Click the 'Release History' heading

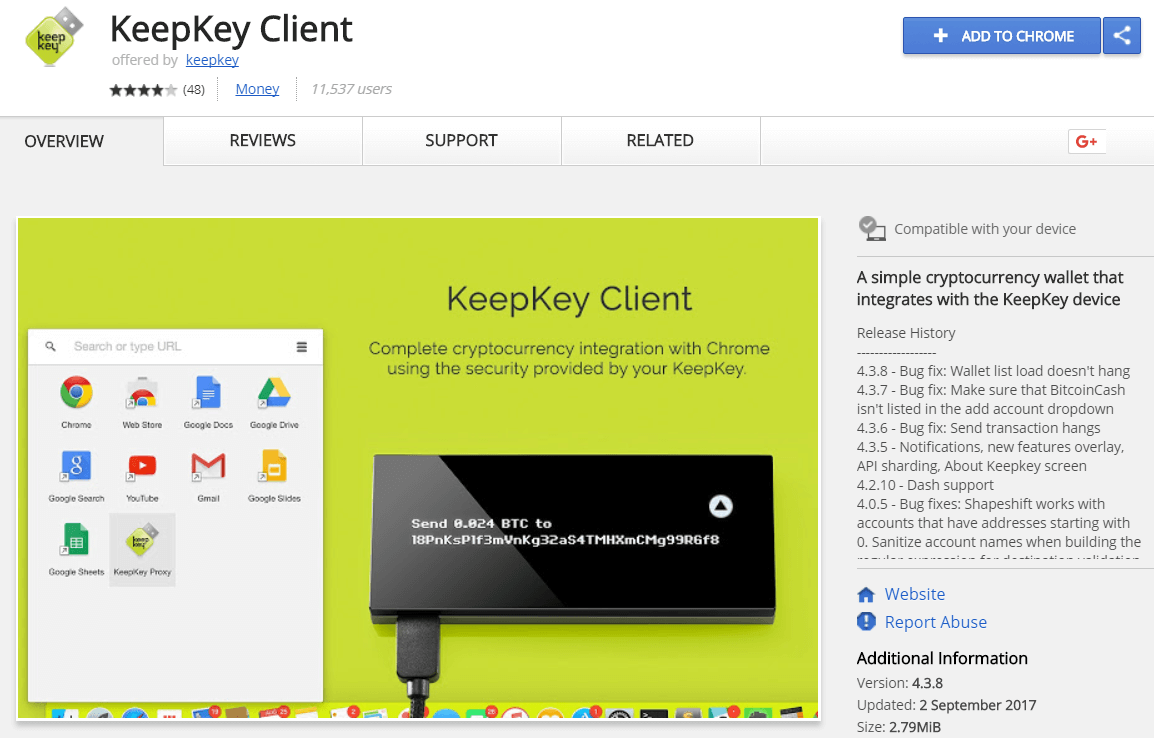coord(906,333)
